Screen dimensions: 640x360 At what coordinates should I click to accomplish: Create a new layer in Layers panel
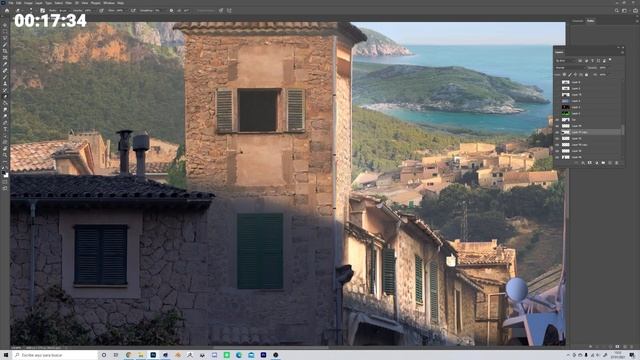click(610, 162)
